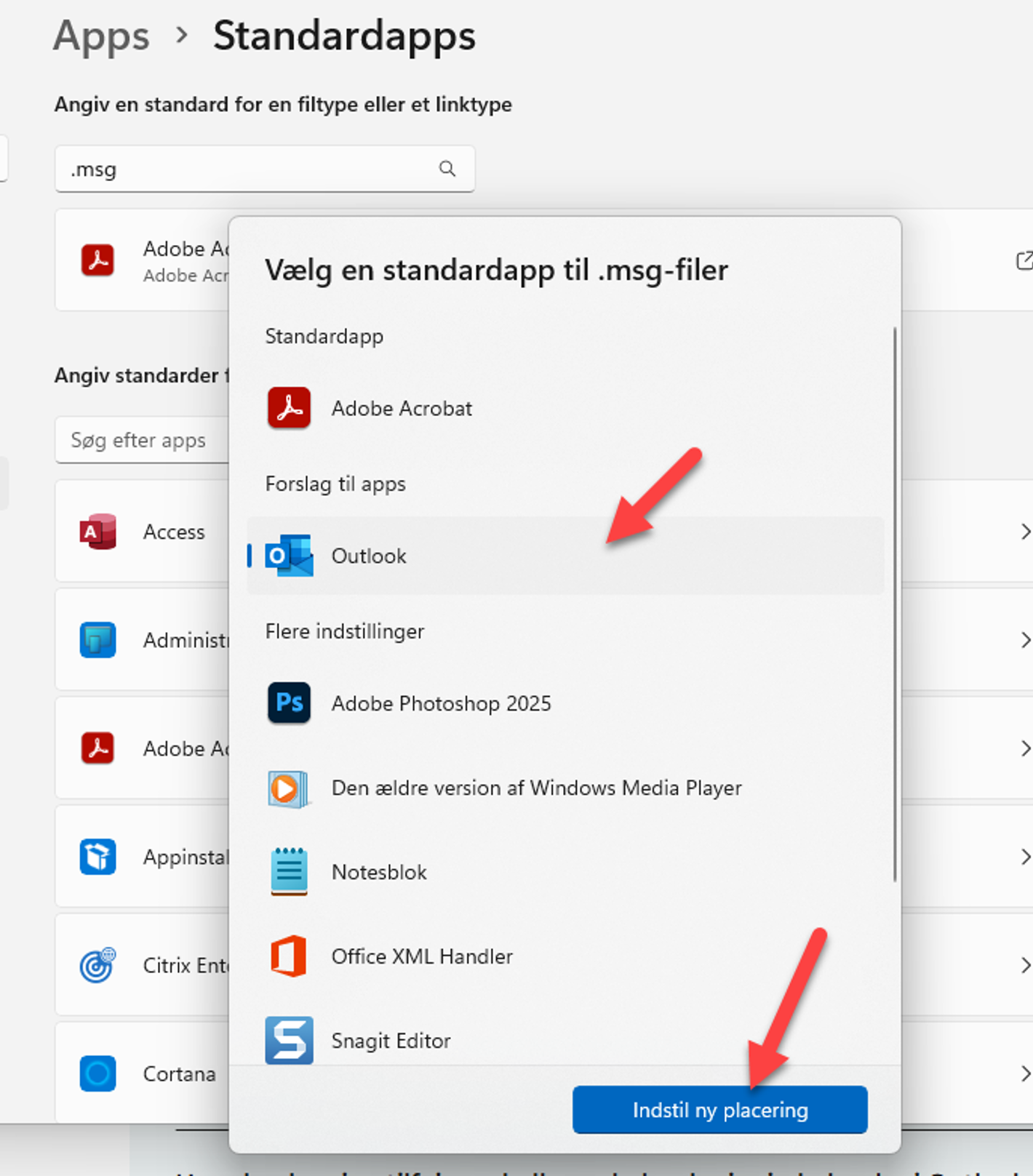Screen dimensions: 1033x1176
Task: Expand the Administrative tools row chevron
Action: coord(1025,640)
